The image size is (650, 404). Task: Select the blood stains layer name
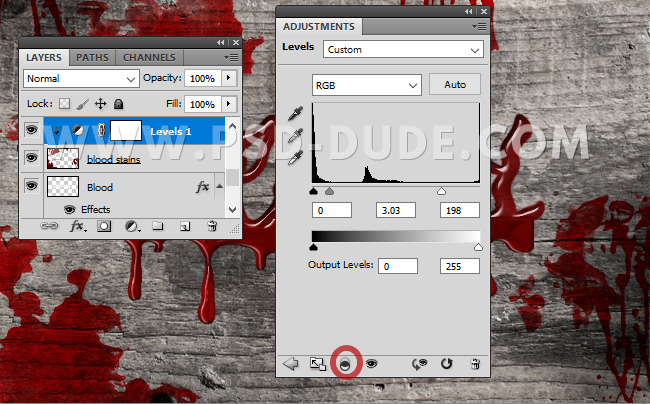tap(114, 160)
